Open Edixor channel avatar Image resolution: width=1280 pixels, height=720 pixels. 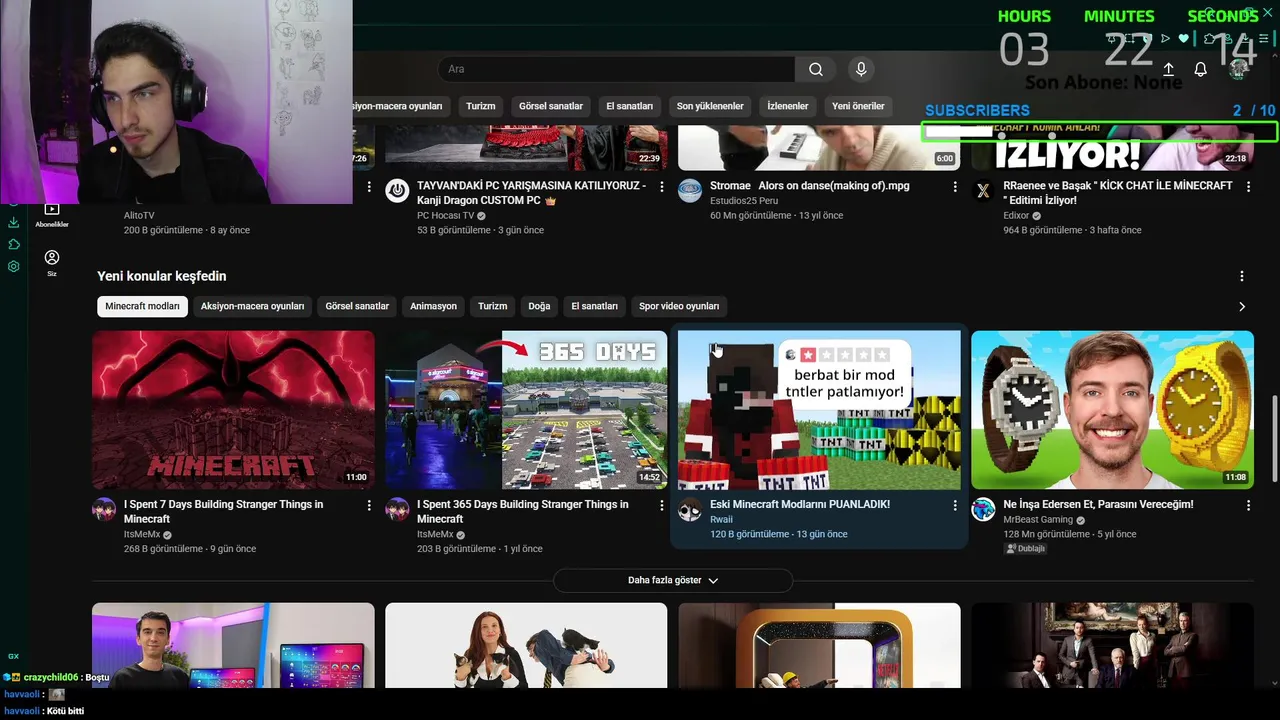(983, 190)
